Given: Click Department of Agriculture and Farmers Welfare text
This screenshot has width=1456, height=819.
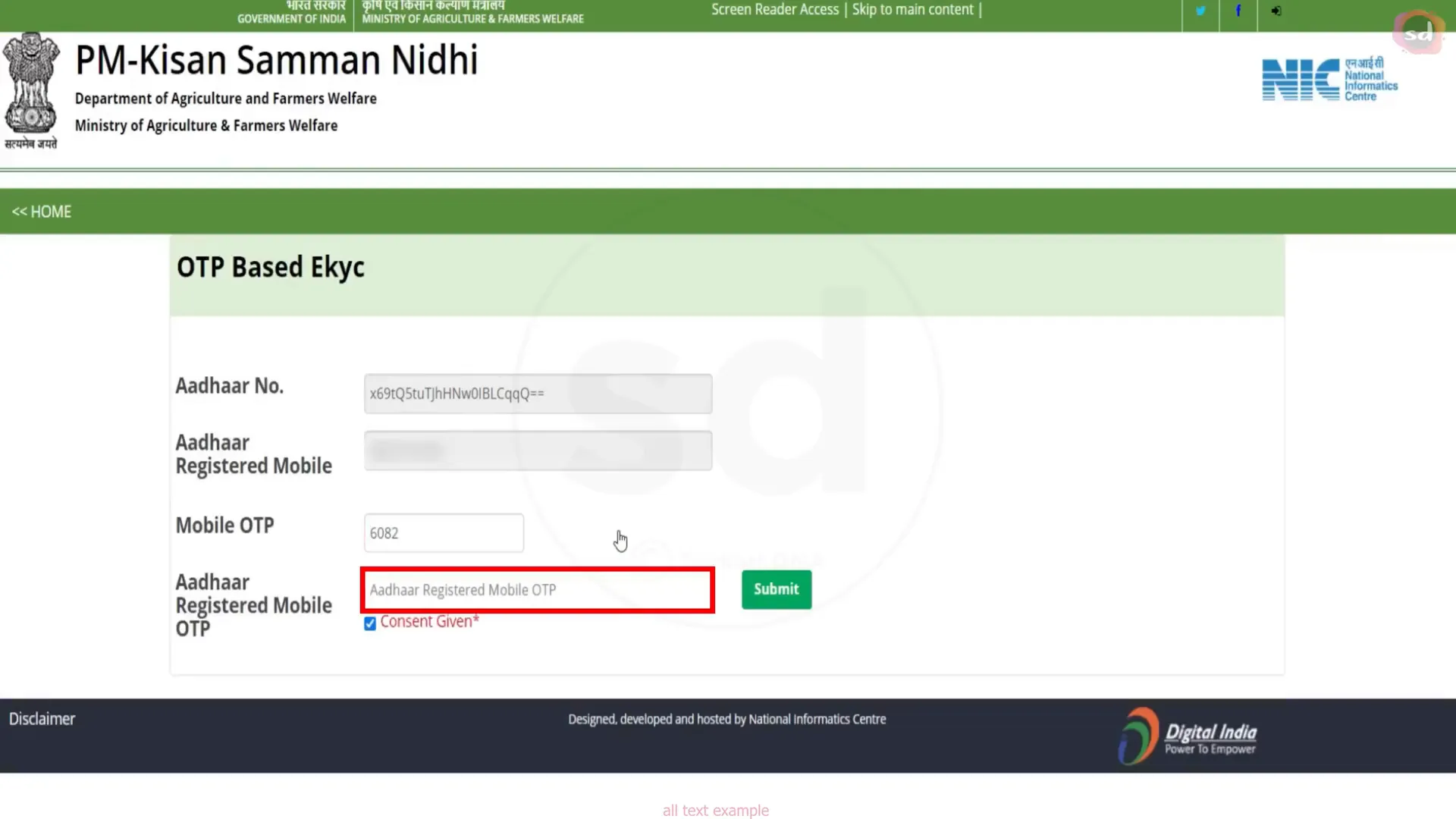Looking at the screenshot, I should (225, 99).
